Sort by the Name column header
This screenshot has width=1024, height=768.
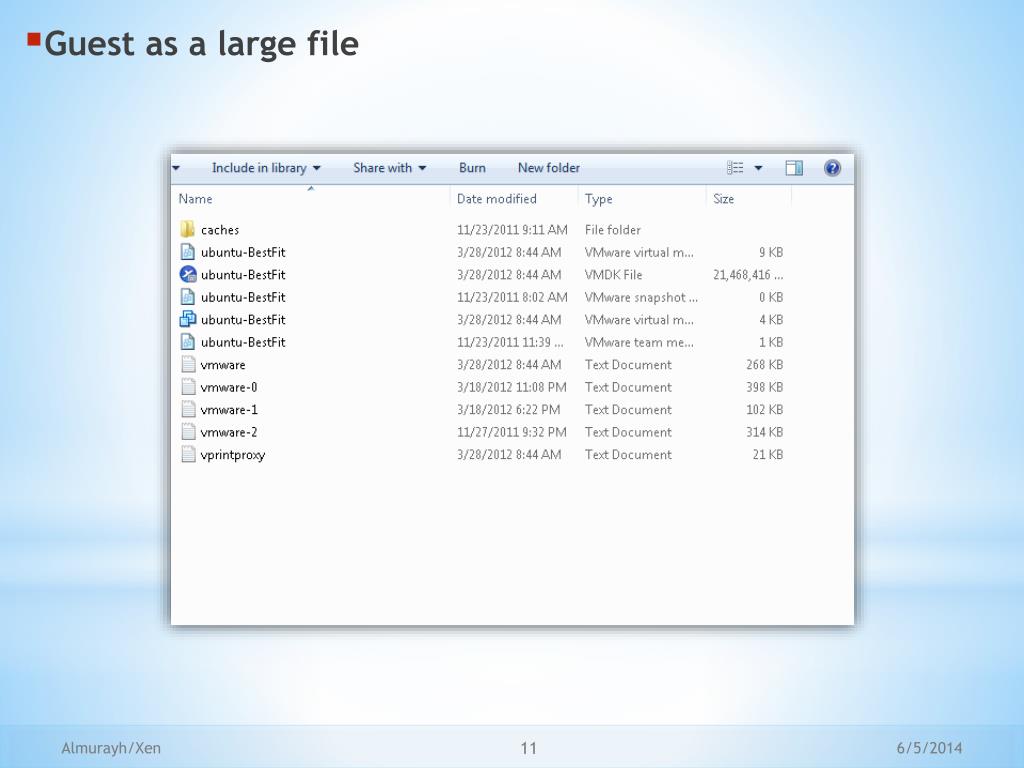coord(195,199)
